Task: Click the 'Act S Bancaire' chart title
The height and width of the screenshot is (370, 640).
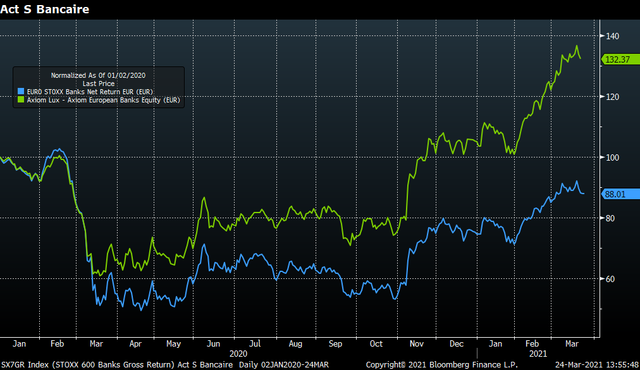Action: coord(44,9)
